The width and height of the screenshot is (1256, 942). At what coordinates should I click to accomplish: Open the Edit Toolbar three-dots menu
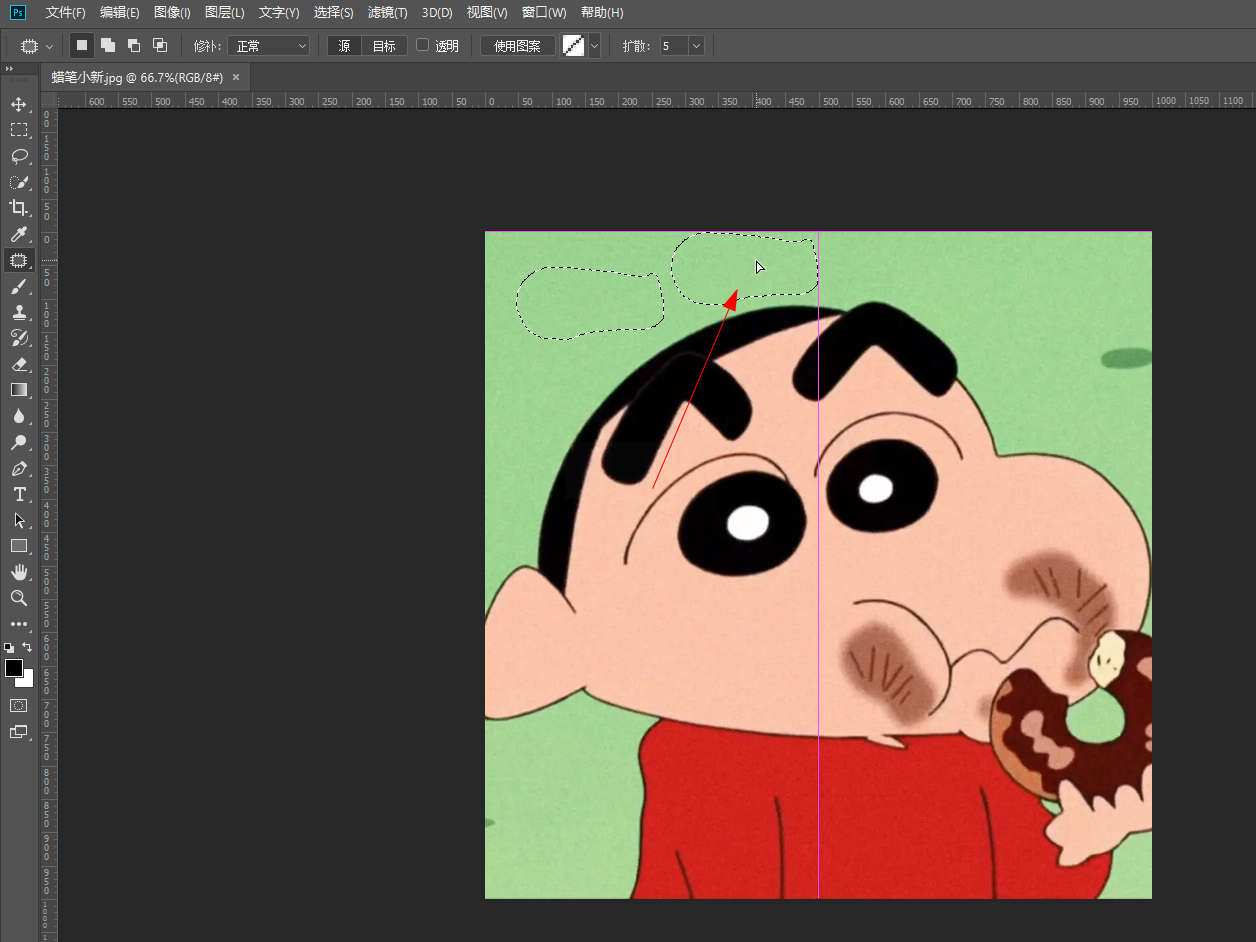point(19,624)
